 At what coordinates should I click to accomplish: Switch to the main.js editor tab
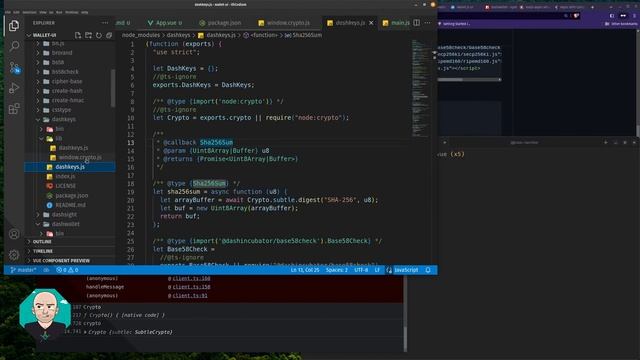tap(396, 23)
